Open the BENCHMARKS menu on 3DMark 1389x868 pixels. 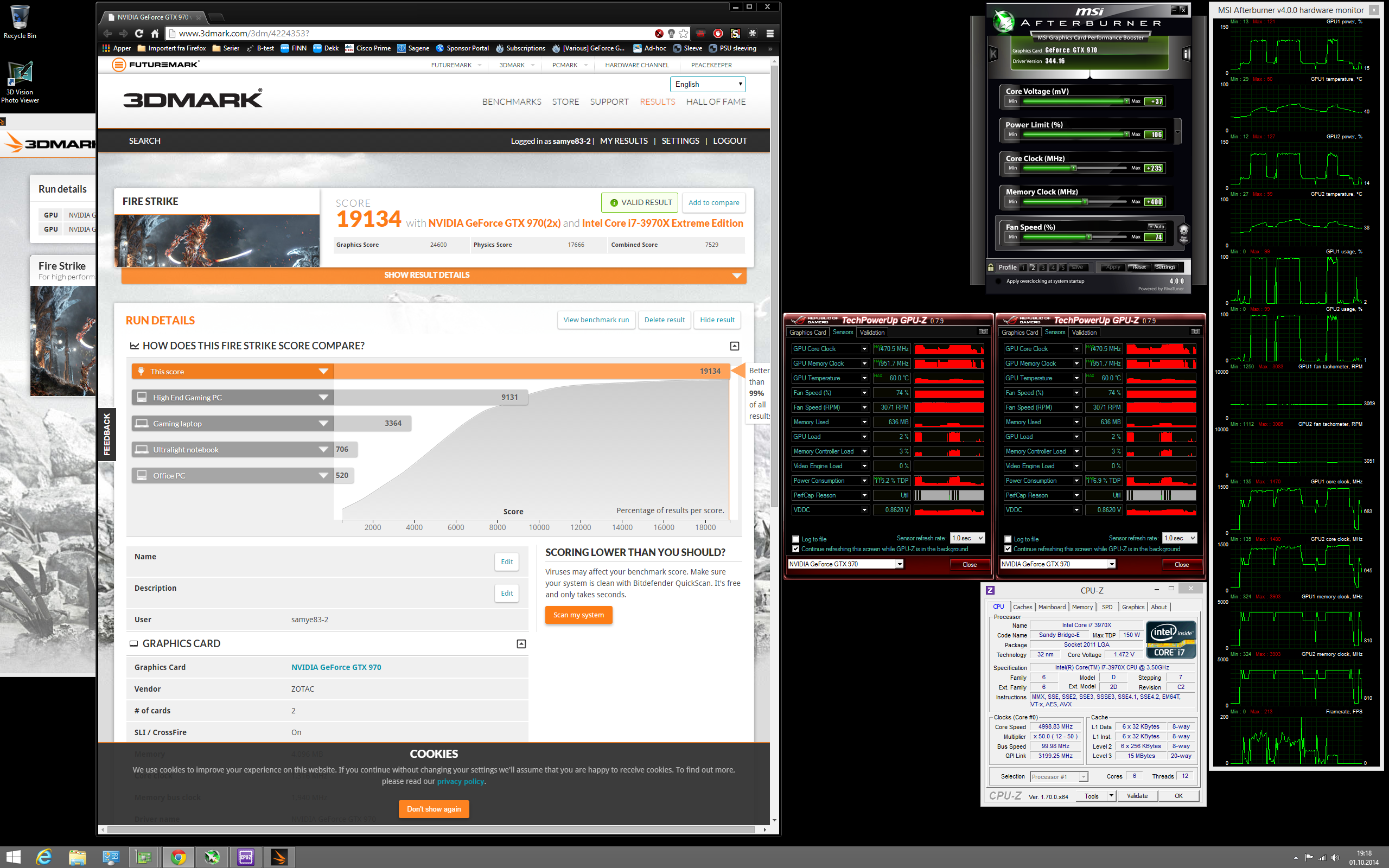(x=512, y=101)
